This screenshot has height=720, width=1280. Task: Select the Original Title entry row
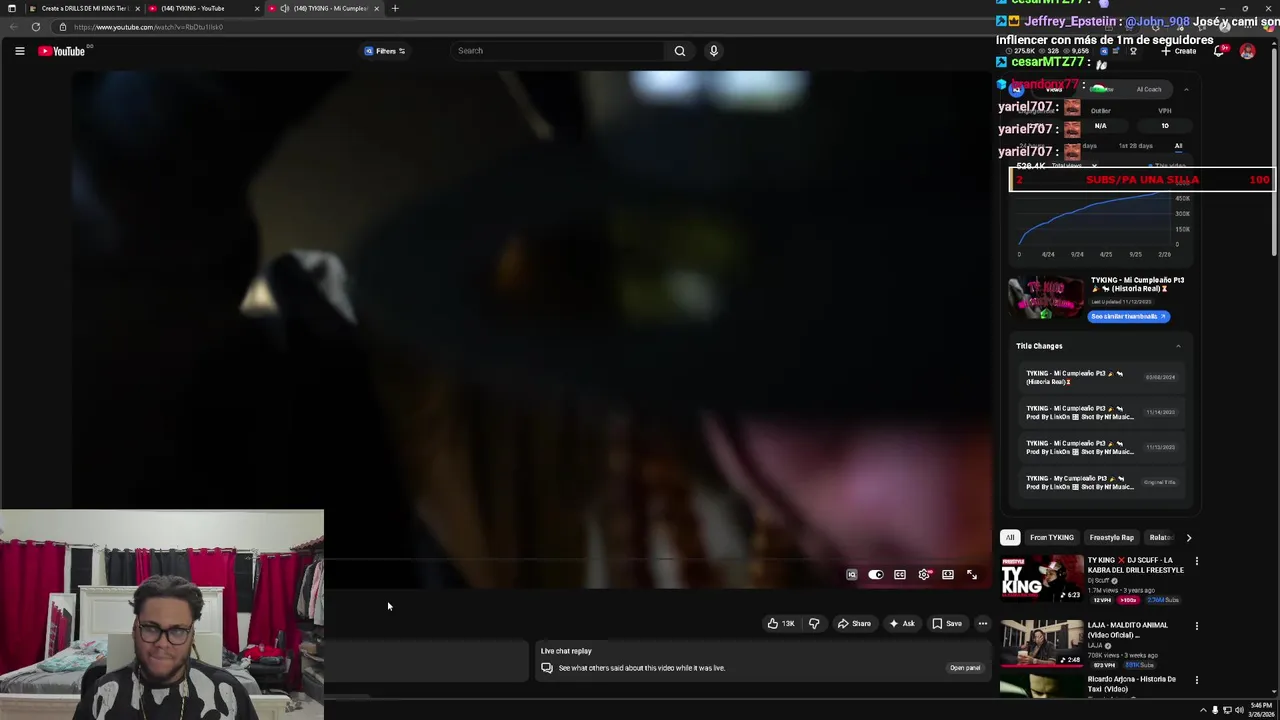1100,482
